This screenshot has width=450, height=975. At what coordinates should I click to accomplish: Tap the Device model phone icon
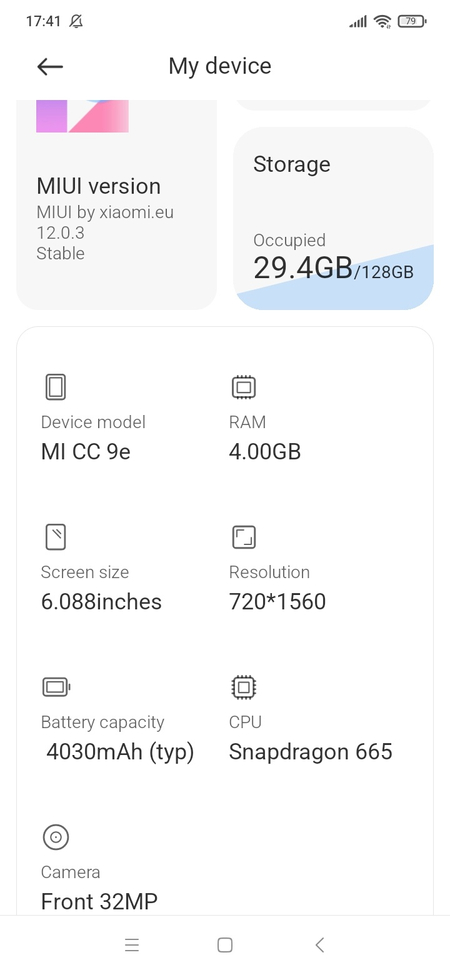tap(55, 387)
